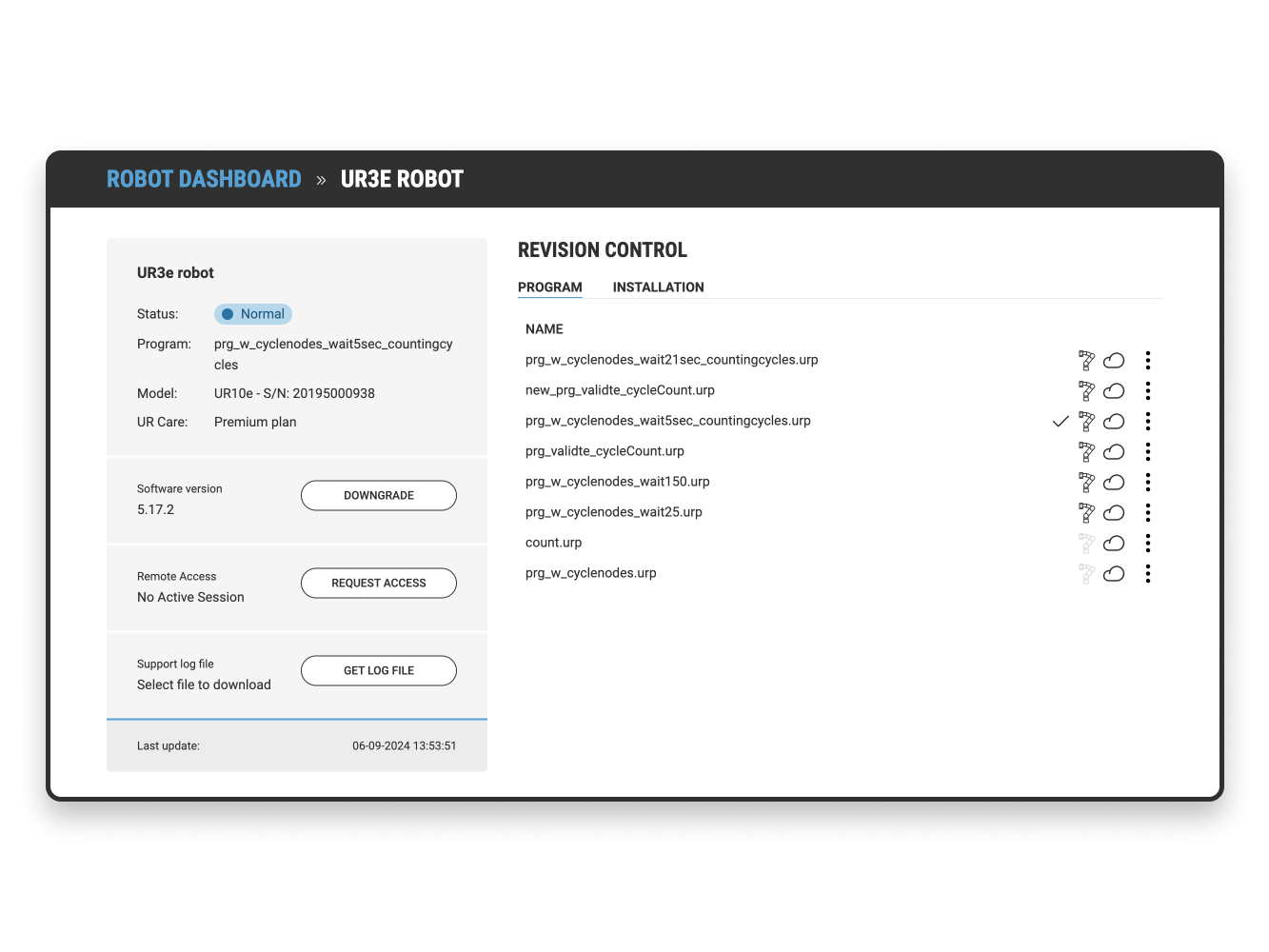Viewport: 1269px width, 952px height.
Task: Select prg_w_cyclenodes.urp file name
Action: 591,573
